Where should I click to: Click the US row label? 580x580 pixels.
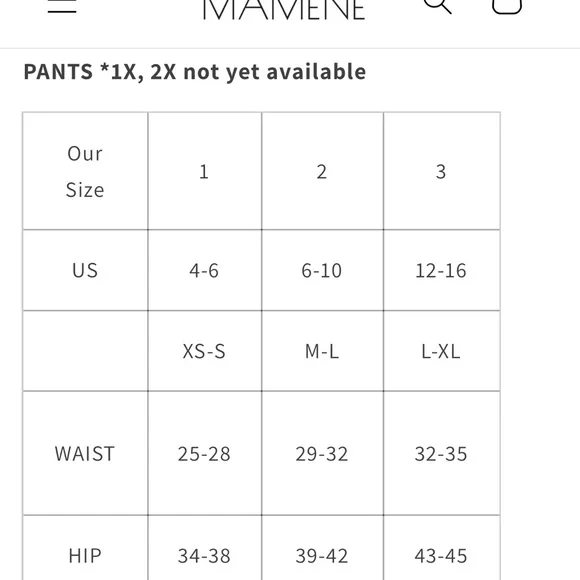point(85,270)
